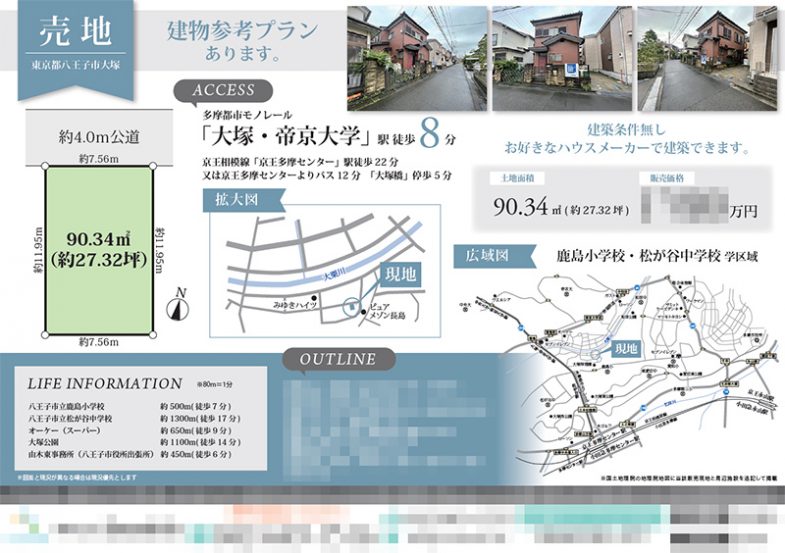Click the 鹿島小学校・松が谷中学校 学区域 text
The width and height of the screenshot is (785, 553).
tap(657, 256)
